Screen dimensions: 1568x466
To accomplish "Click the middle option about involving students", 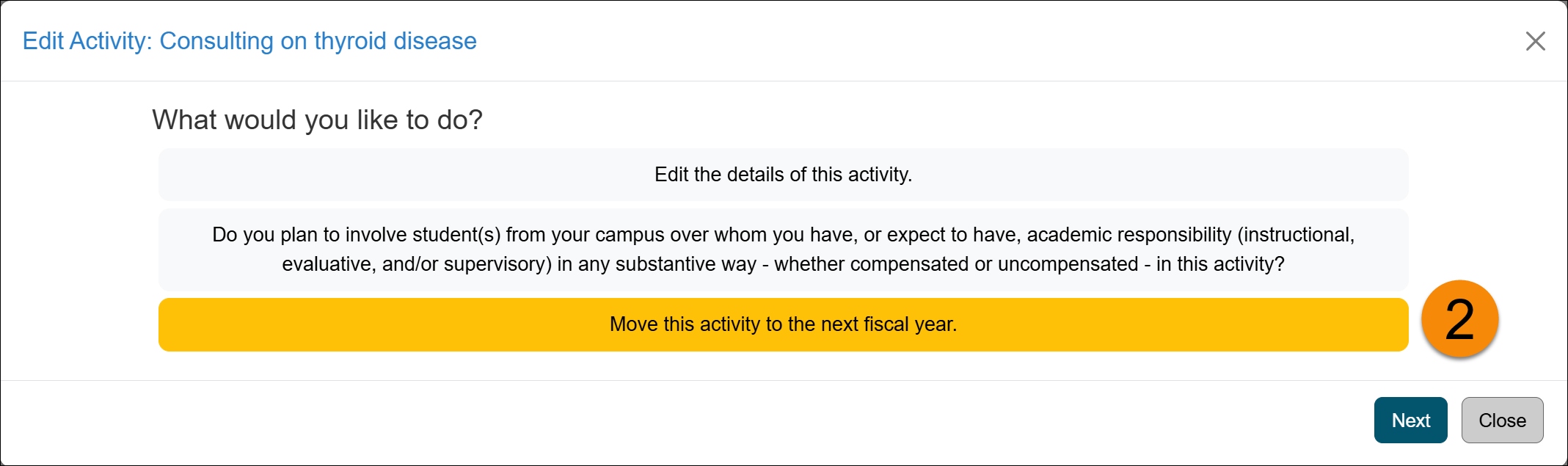I will (783, 250).
